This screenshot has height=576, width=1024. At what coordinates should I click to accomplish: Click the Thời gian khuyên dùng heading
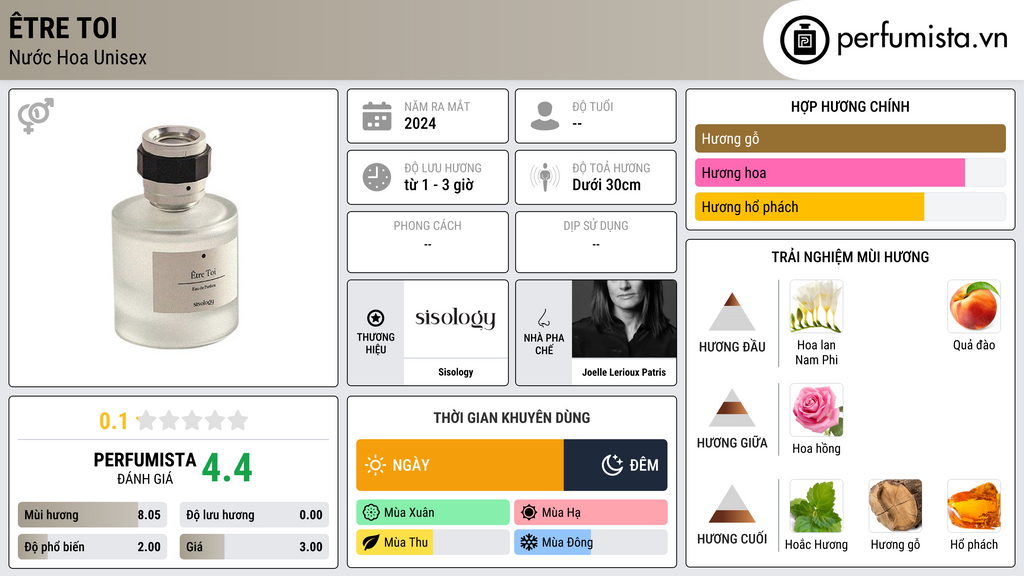tap(512, 417)
